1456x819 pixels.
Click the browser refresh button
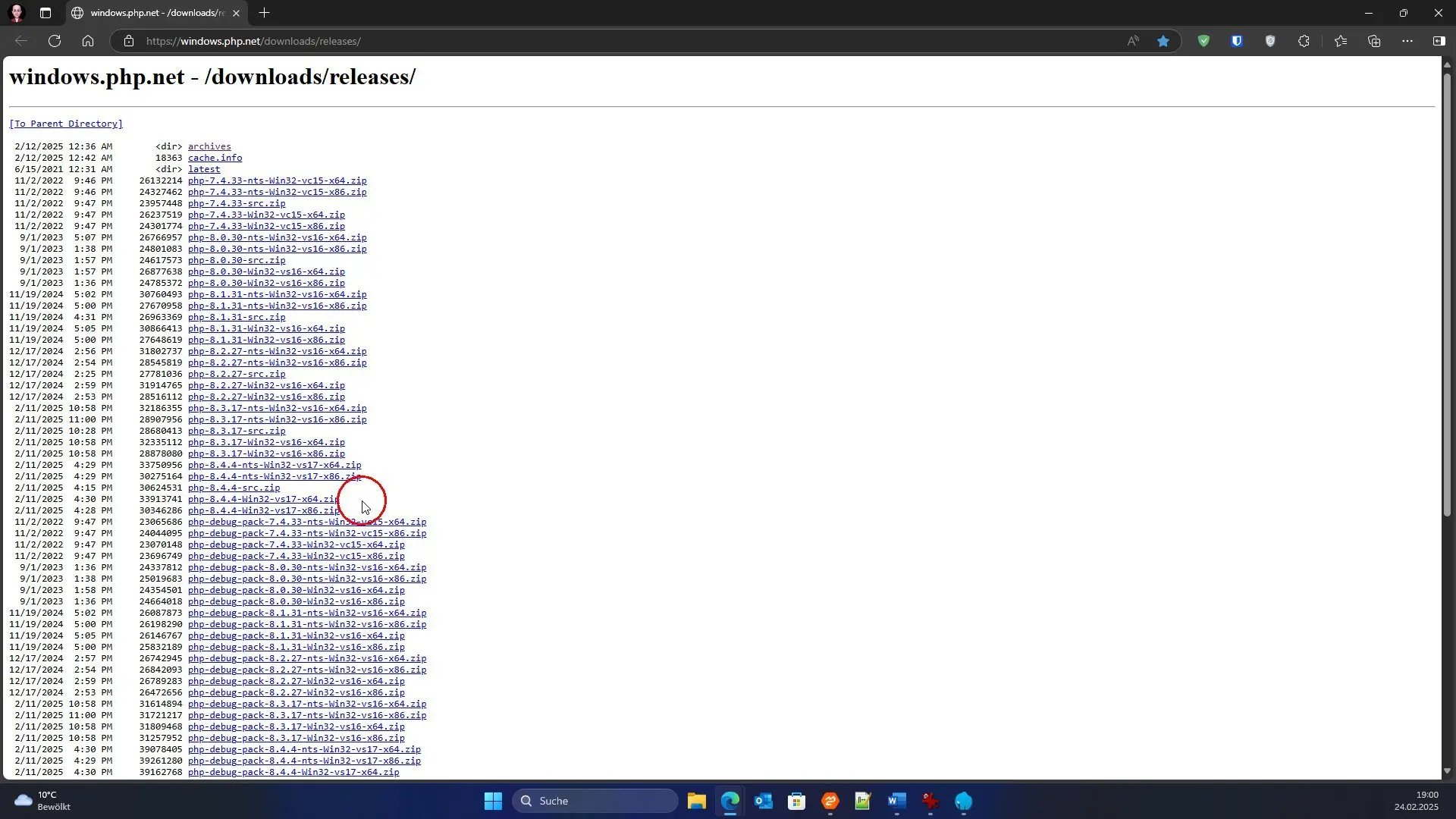coord(55,41)
